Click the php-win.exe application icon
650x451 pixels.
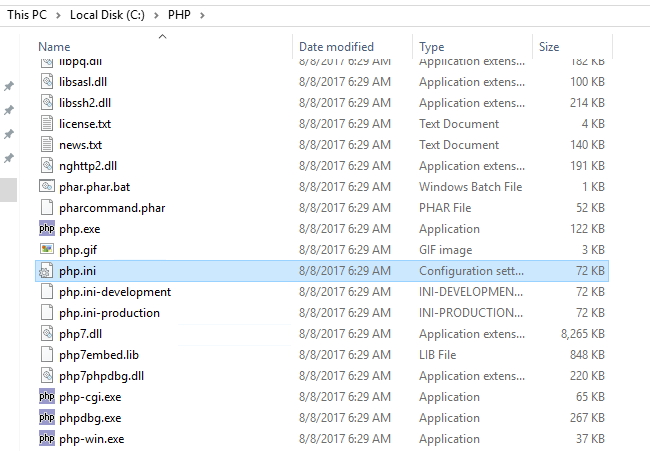coord(47,439)
